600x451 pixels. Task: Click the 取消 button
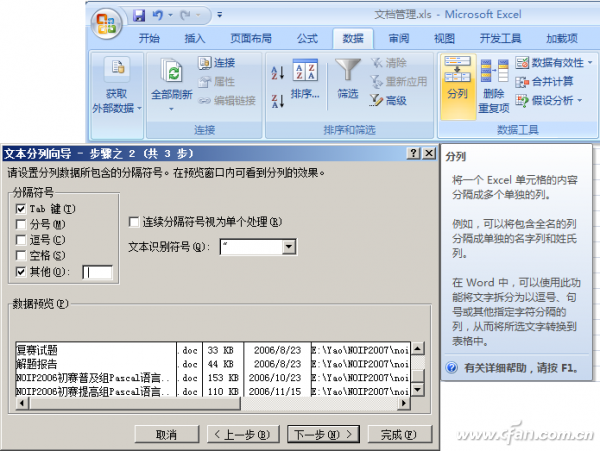167,435
